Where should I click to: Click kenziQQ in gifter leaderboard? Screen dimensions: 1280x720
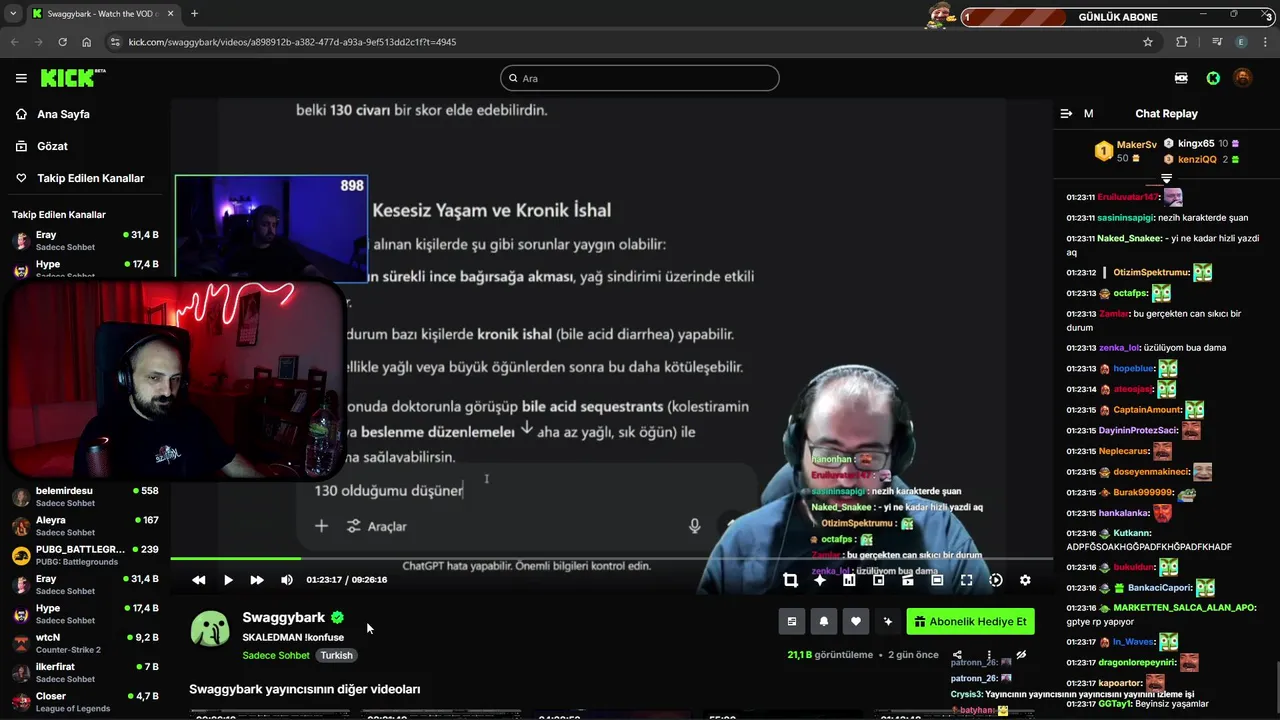[1198, 159]
